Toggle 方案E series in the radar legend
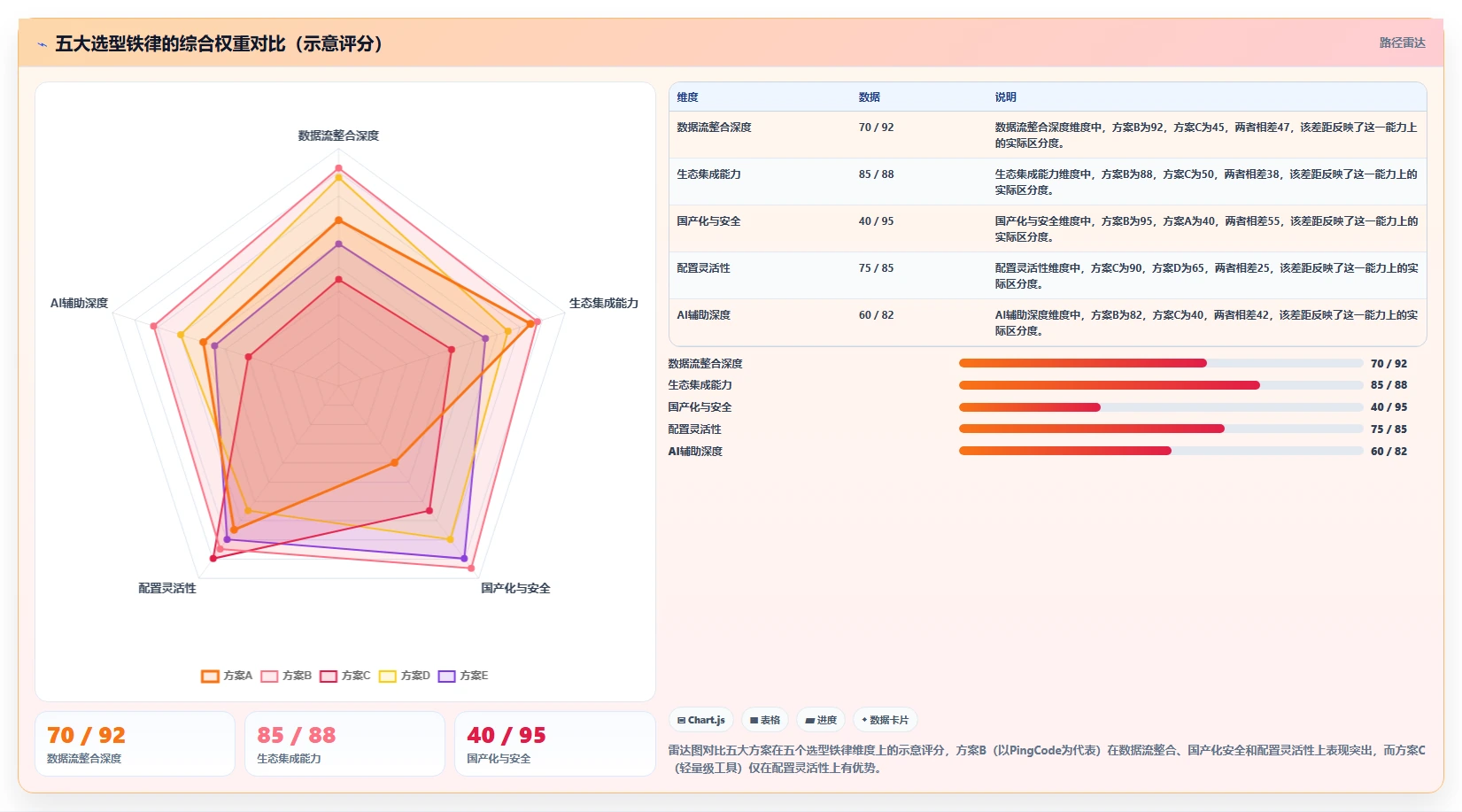 463,676
